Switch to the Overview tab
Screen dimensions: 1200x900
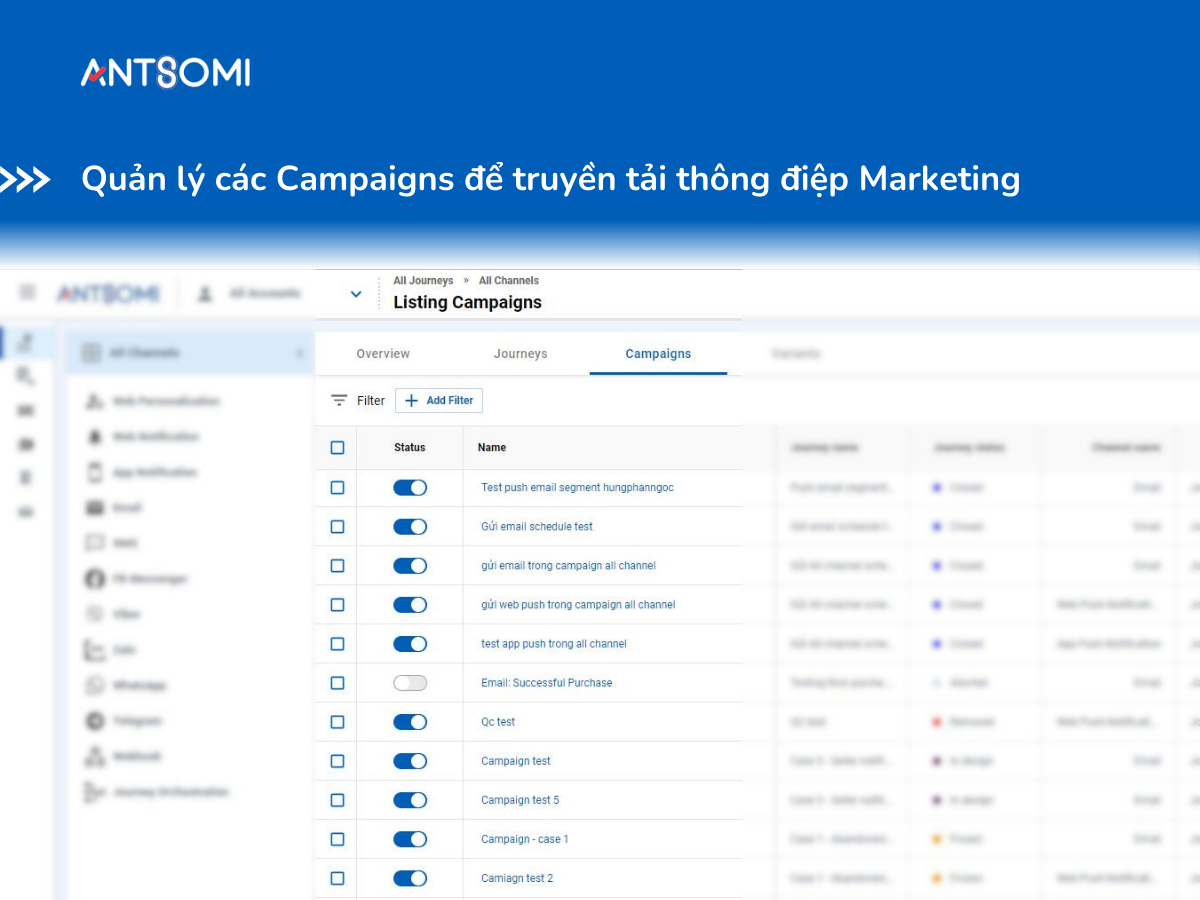383,354
